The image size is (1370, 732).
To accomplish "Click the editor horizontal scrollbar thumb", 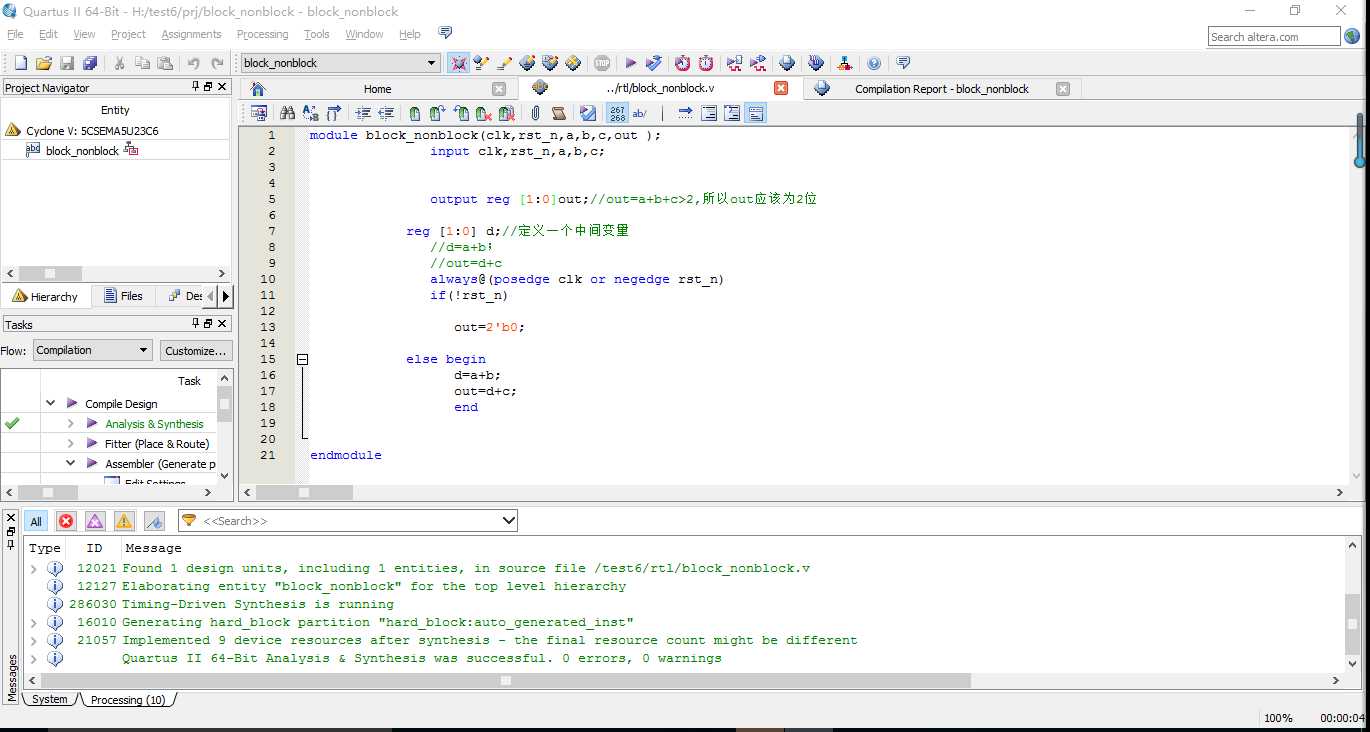I will pyautogui.click(x=304, y=492).
